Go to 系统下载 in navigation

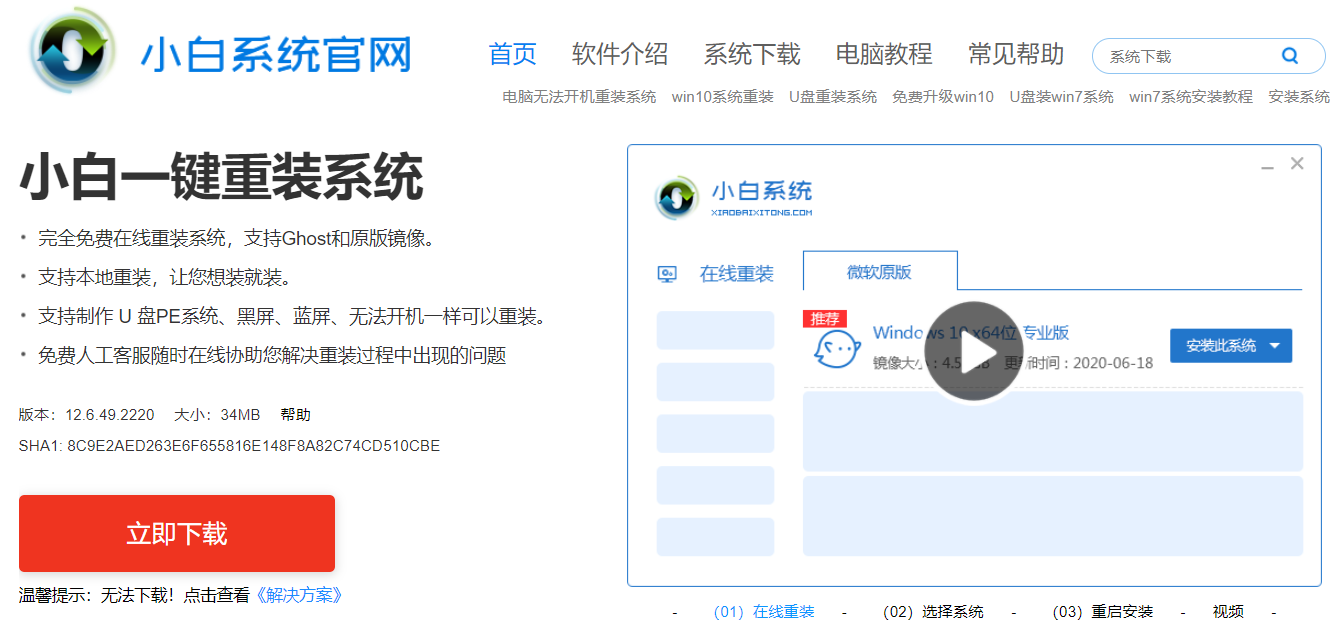click(x=751, y=54)
